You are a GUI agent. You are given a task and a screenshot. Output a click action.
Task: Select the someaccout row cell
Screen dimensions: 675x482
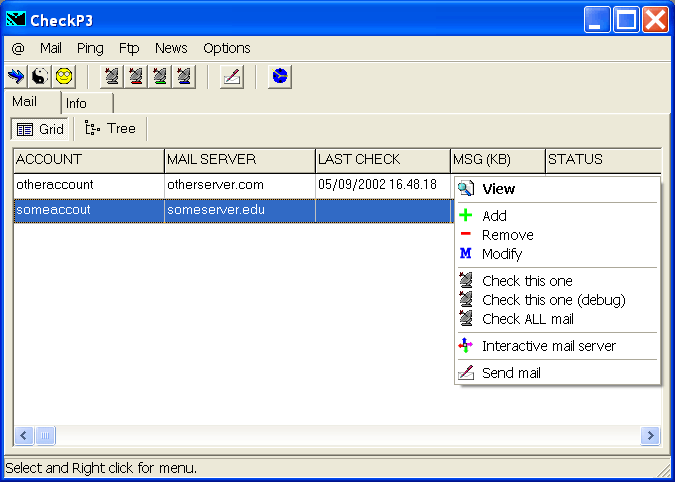(89, 211)
